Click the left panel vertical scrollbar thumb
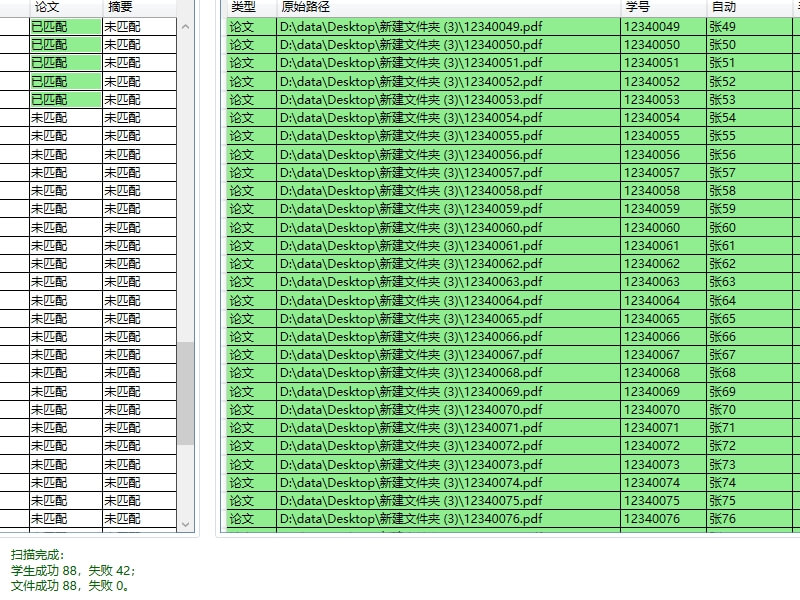Viewport: 800px width, 600px height. point(185,393)
